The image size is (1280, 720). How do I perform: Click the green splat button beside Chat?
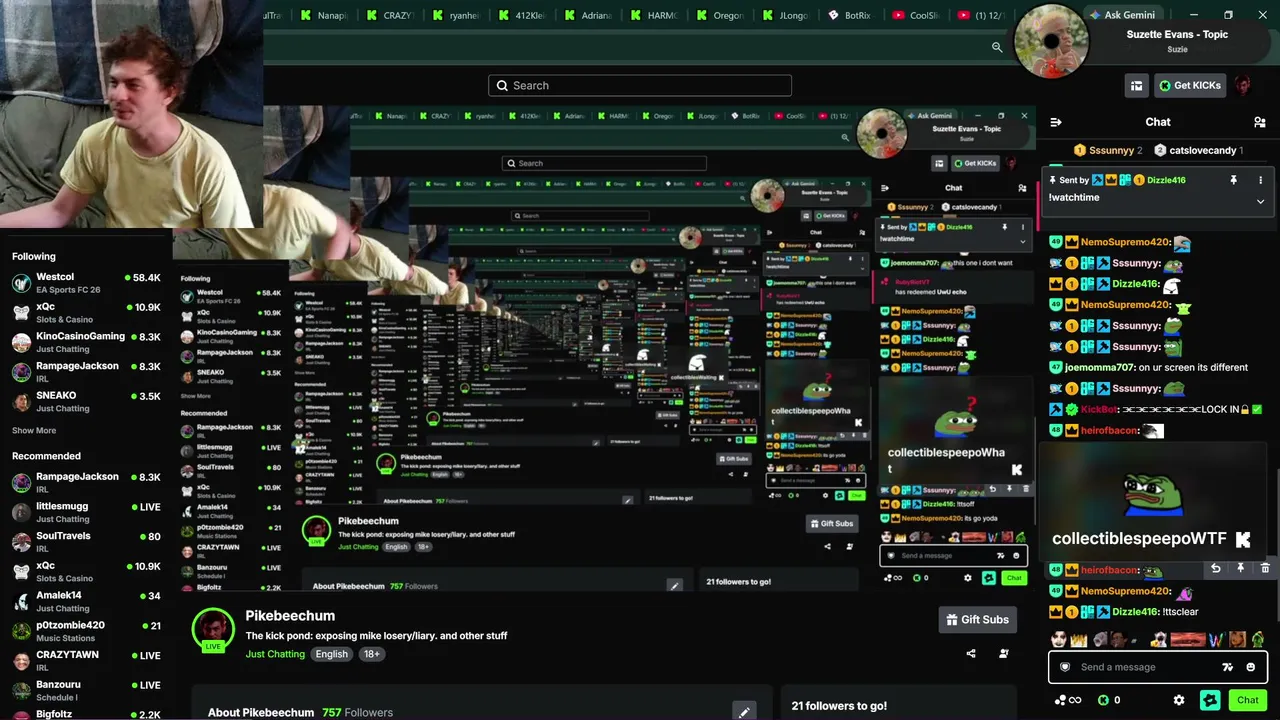click(x=1210, y=700)
